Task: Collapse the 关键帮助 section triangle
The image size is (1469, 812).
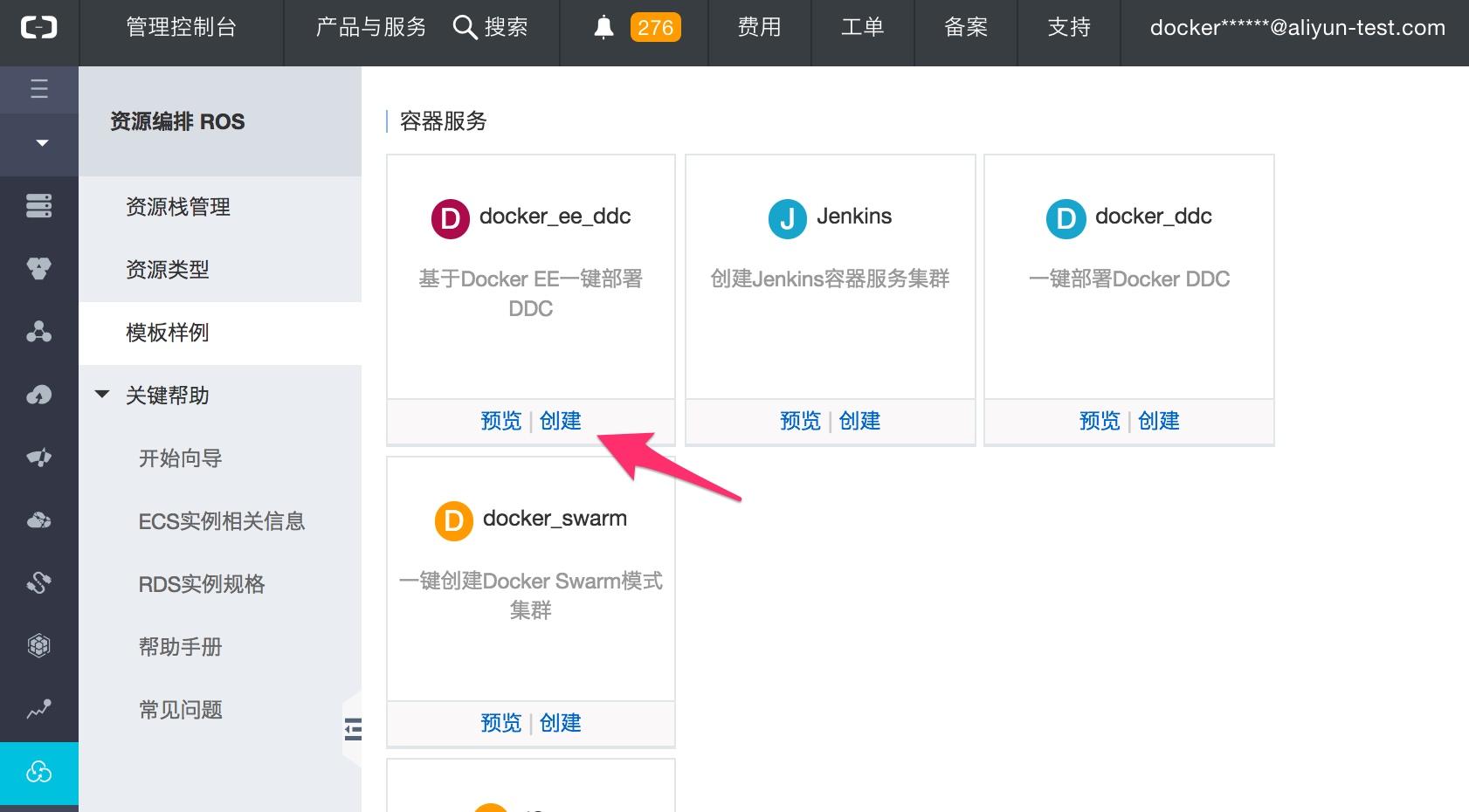Action: 102,395
